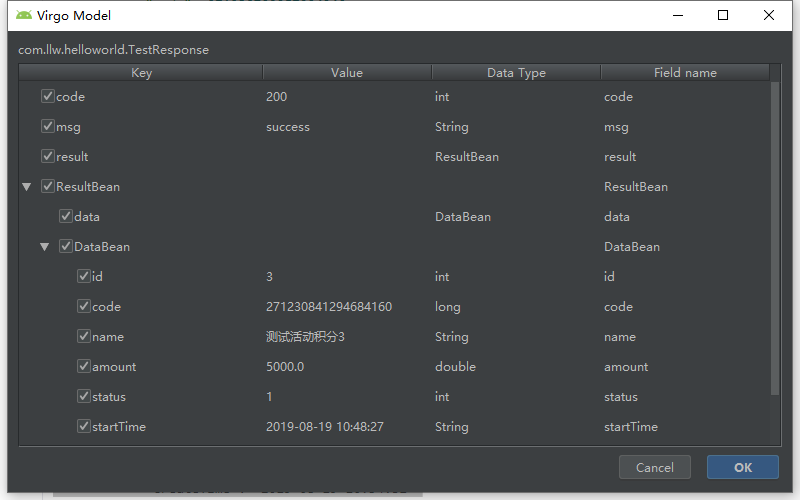Click the DataBean field name cell
The width and height of the screenshot is (800, 500).
point(632,247)
